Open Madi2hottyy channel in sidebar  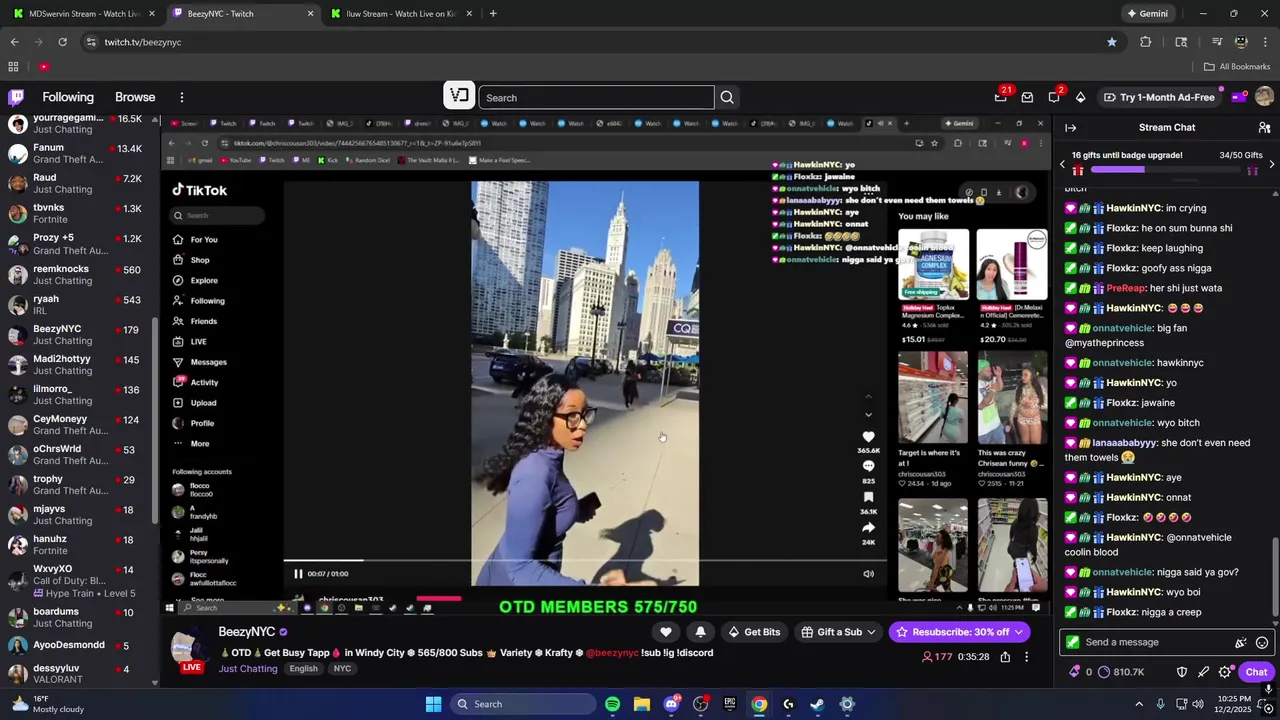click(x=80, y=364)
